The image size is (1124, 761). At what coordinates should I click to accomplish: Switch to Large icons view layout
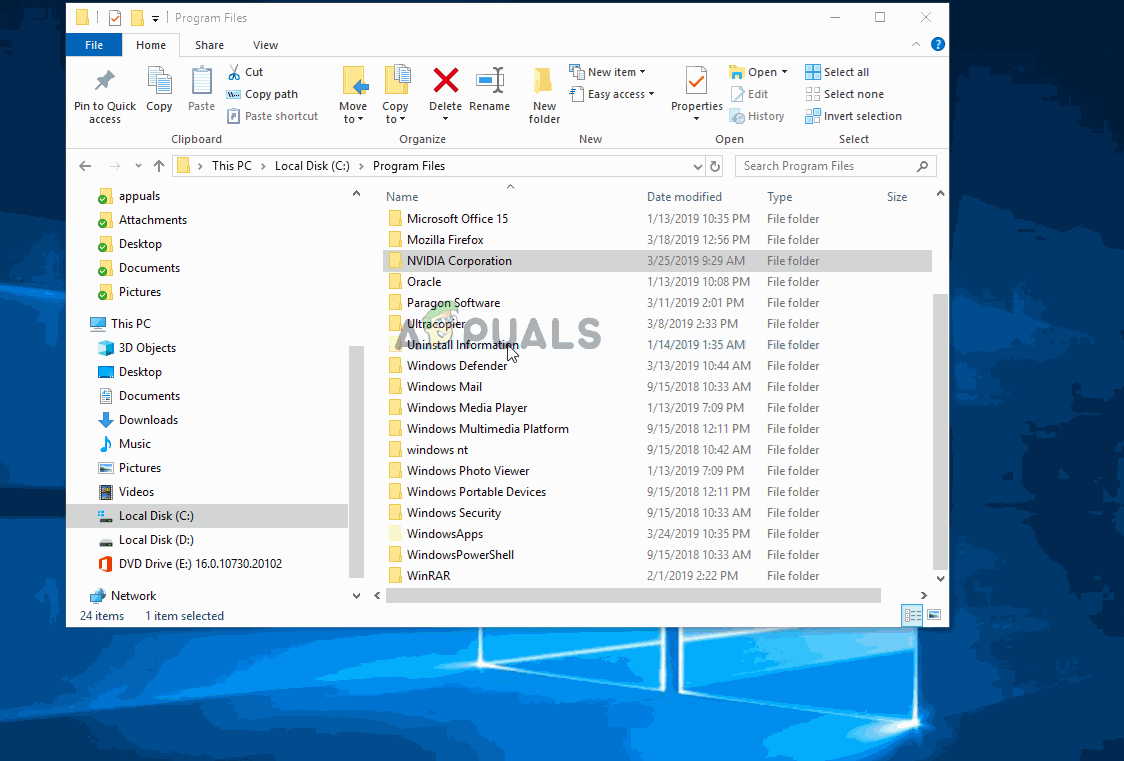(933, 615)
